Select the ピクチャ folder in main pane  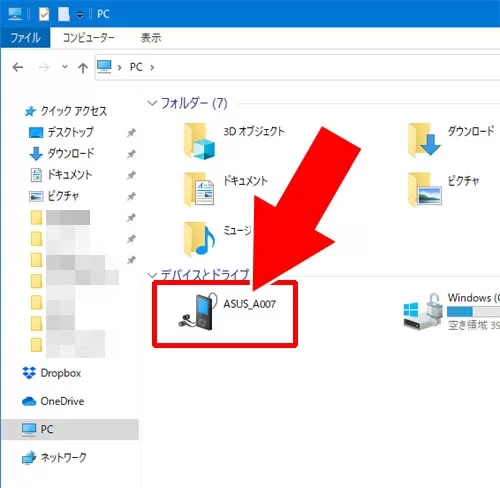[425, 189]
